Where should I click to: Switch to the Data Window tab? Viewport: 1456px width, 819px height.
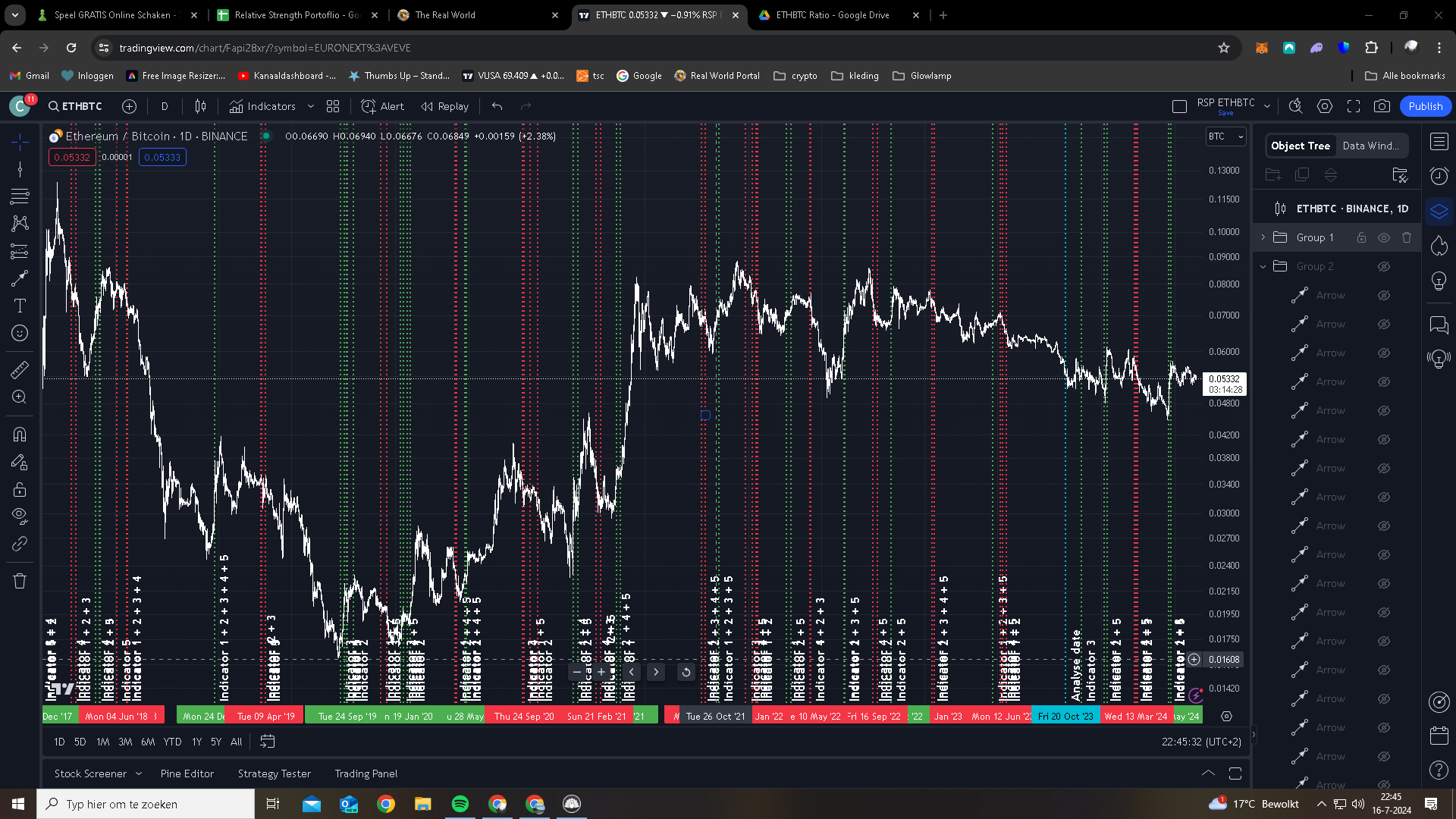click(x=1370, y=146)
